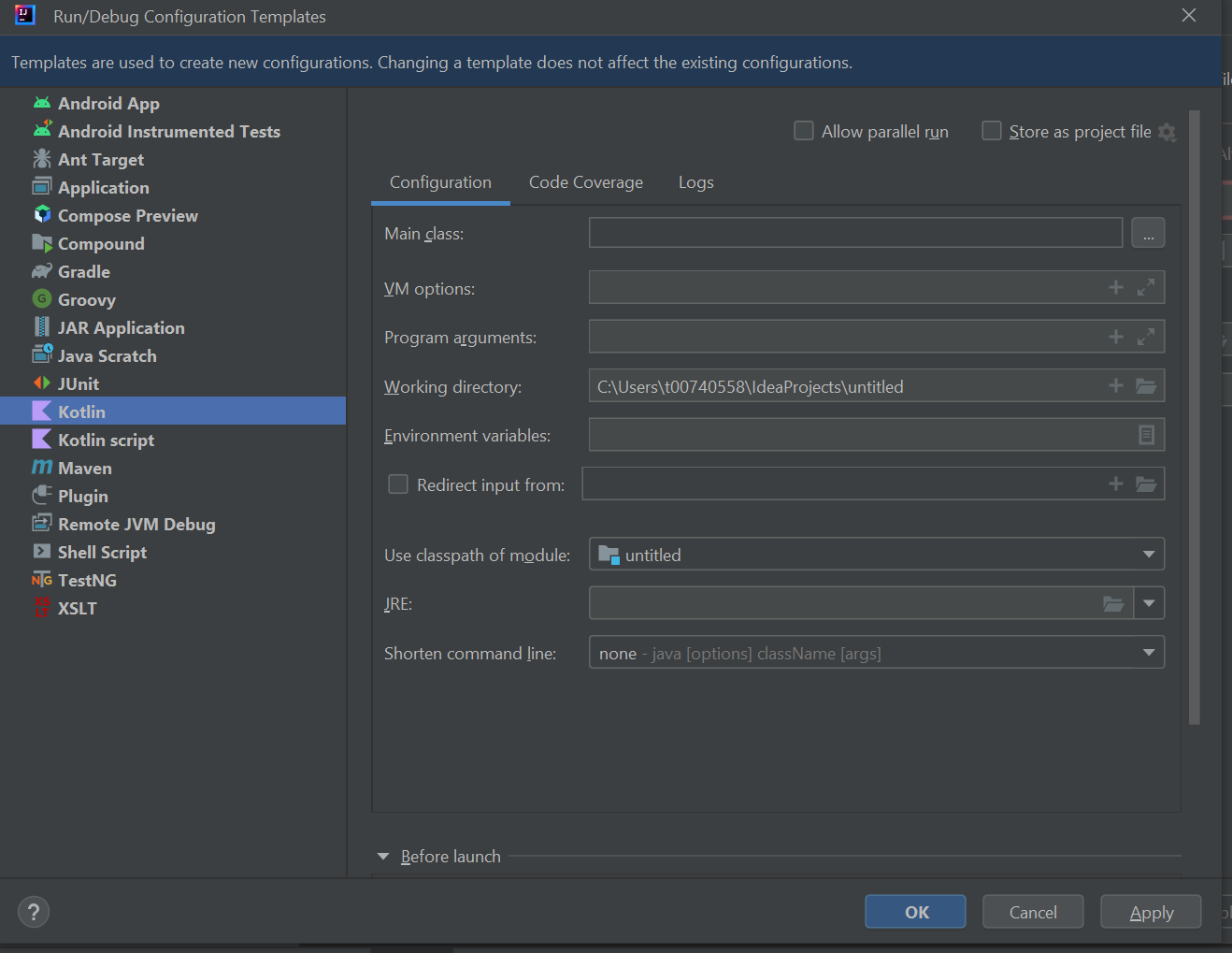The width and height of the screenshot is (1232, 953).
Task: Click the Compose Preview icon
Action: click(42, 215)
